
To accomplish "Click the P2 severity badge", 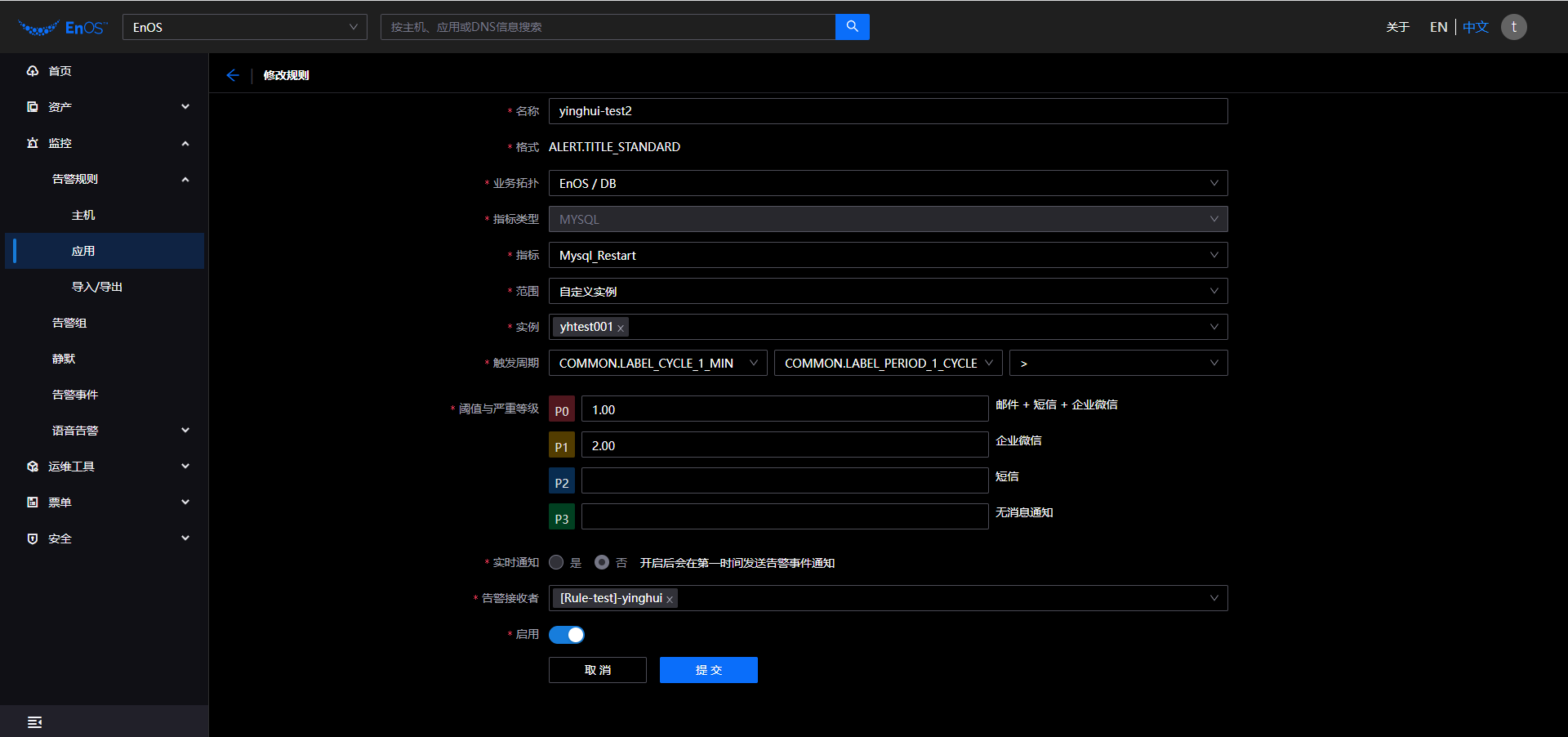I will [x=562, y=482].
